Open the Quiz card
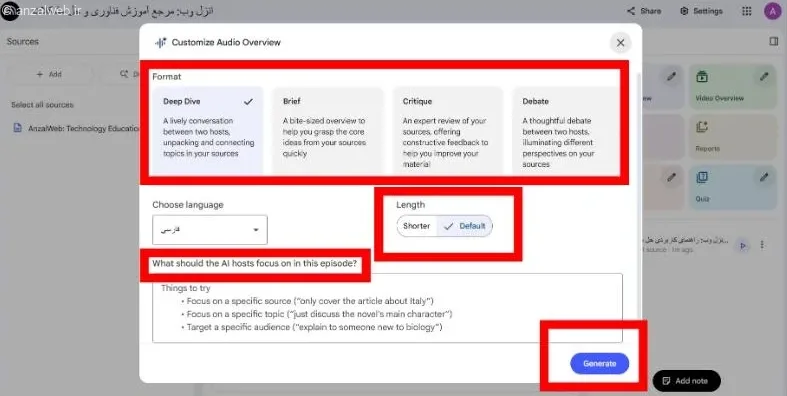 pyautogui.click(x=733, y=187)
